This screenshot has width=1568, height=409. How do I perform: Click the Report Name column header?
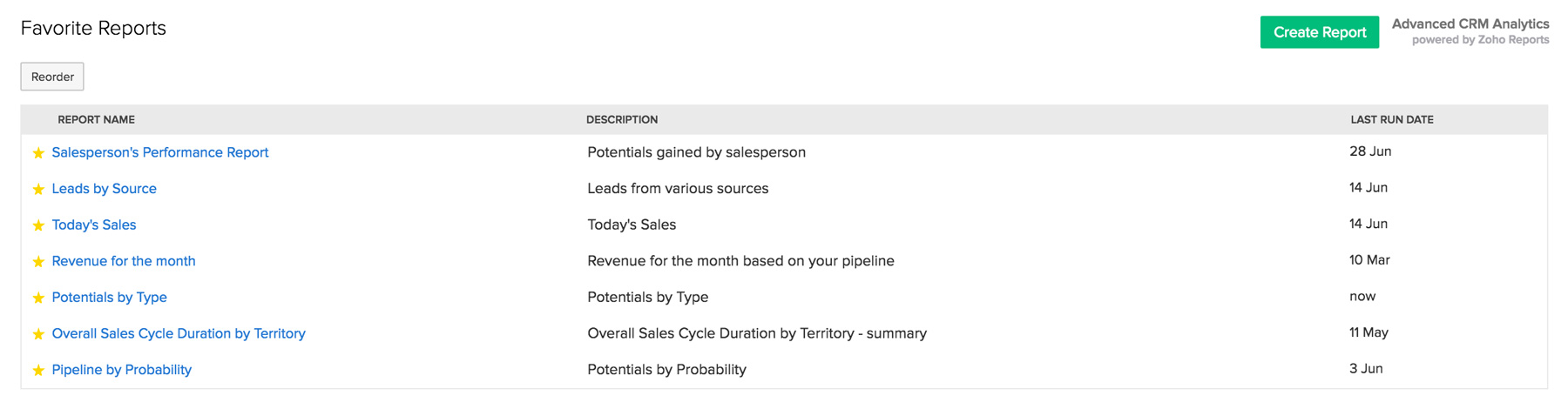(97, 120)
